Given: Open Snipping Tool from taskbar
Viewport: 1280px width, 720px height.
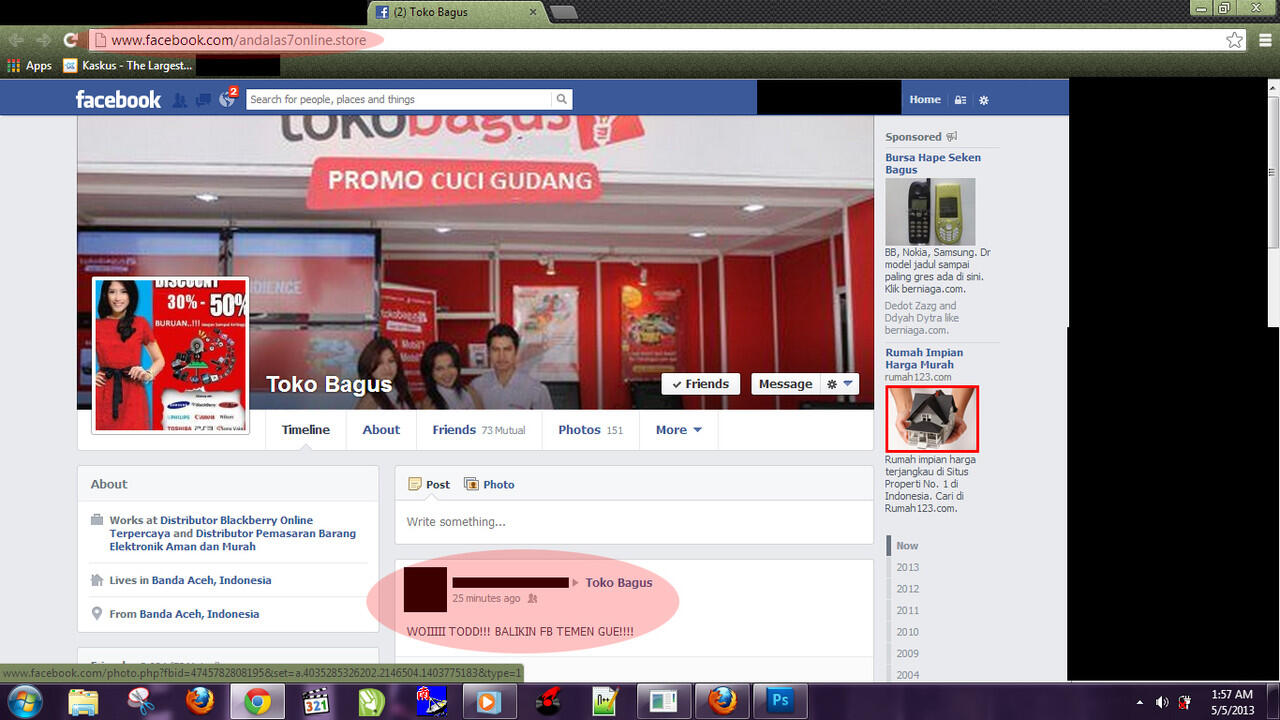Looking at the screenshot, I should (x=142, y=701).
